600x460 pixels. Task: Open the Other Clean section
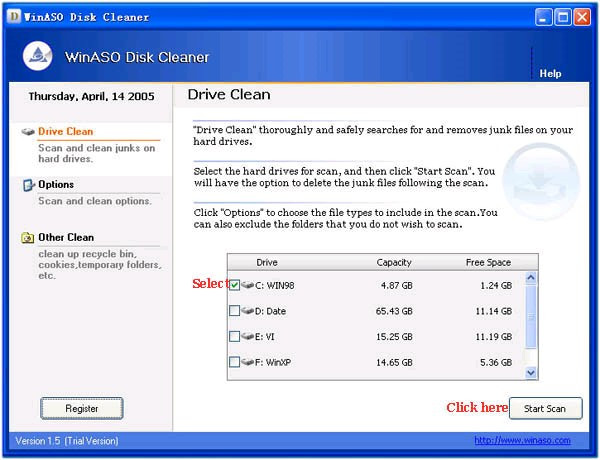[66, 237]
